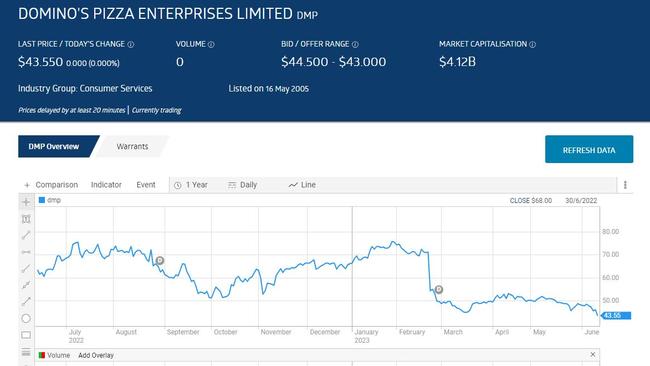Click the event marker near late August
Viewport: 650px width, 366px height.
pyautogui.click(x=160, y=260)
